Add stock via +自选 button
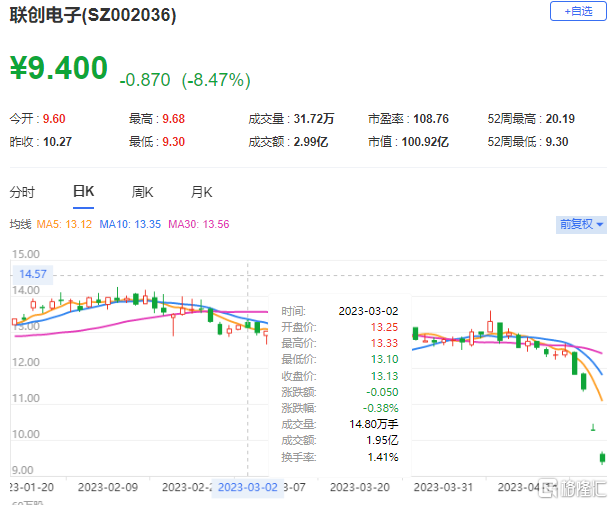Screen dimensions: 613x505 pyautogui.click(x=578, y=11)
